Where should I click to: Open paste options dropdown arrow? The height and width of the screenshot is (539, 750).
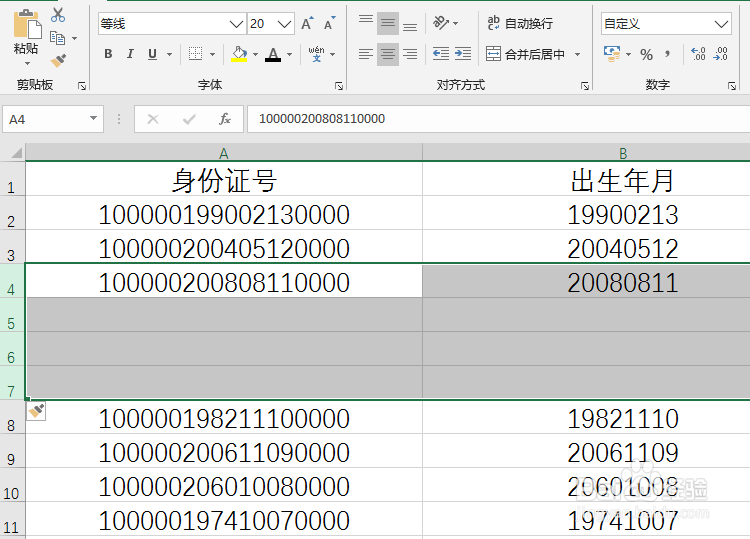[27, 63]
